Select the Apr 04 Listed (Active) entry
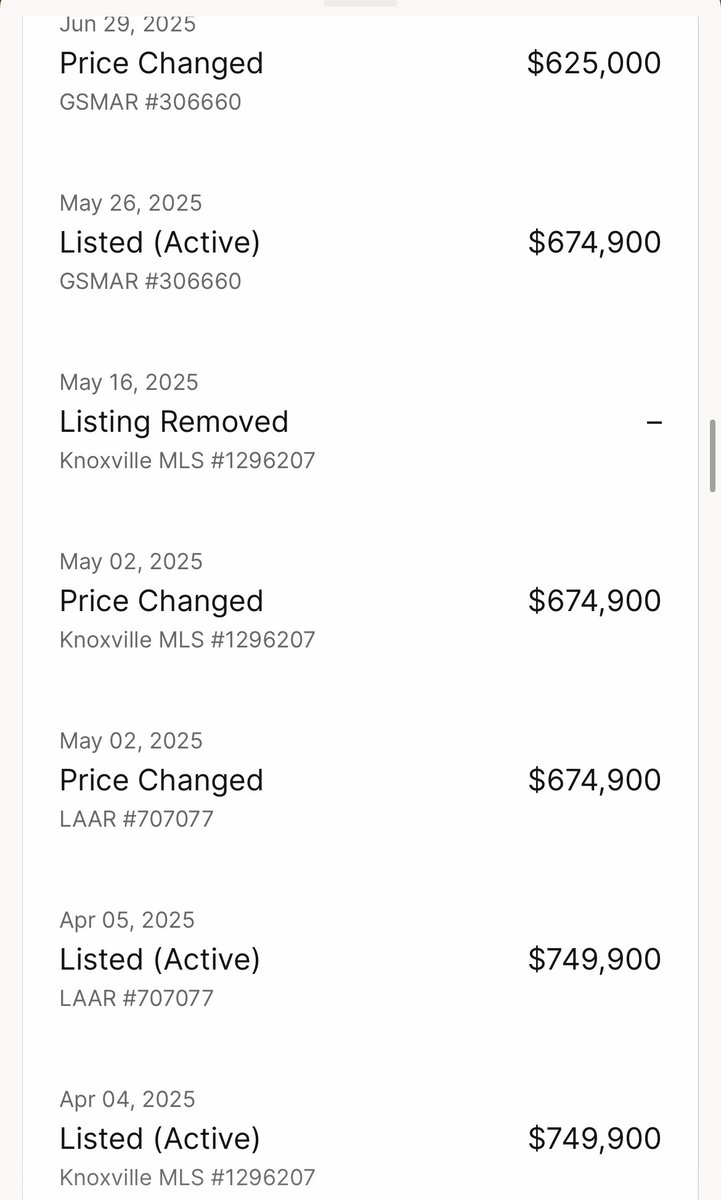The height and width of the screenshot is (1200, 721). (360, 1138)
